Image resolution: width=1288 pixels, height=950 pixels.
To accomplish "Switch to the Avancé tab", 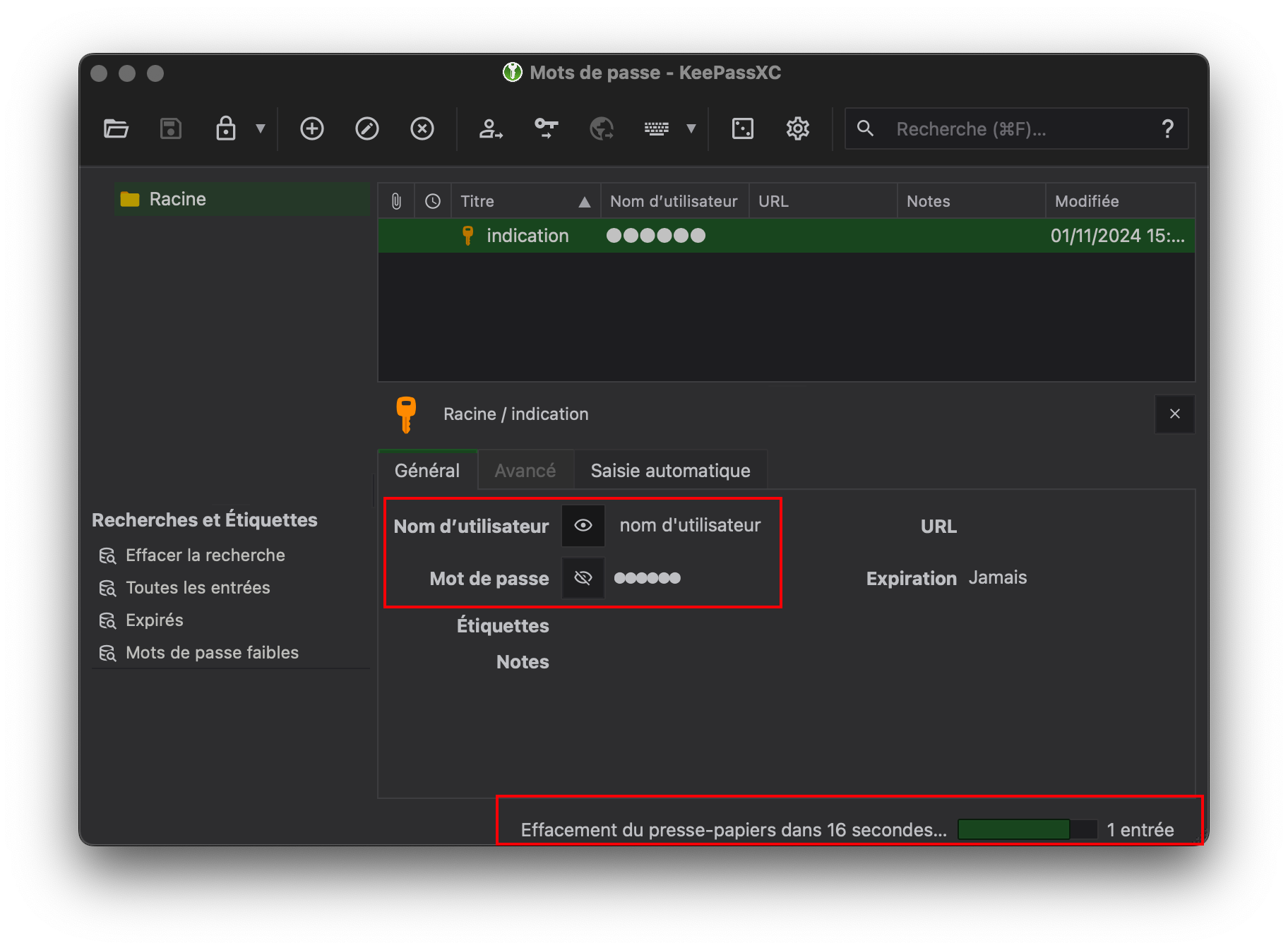I will point(525,471).
